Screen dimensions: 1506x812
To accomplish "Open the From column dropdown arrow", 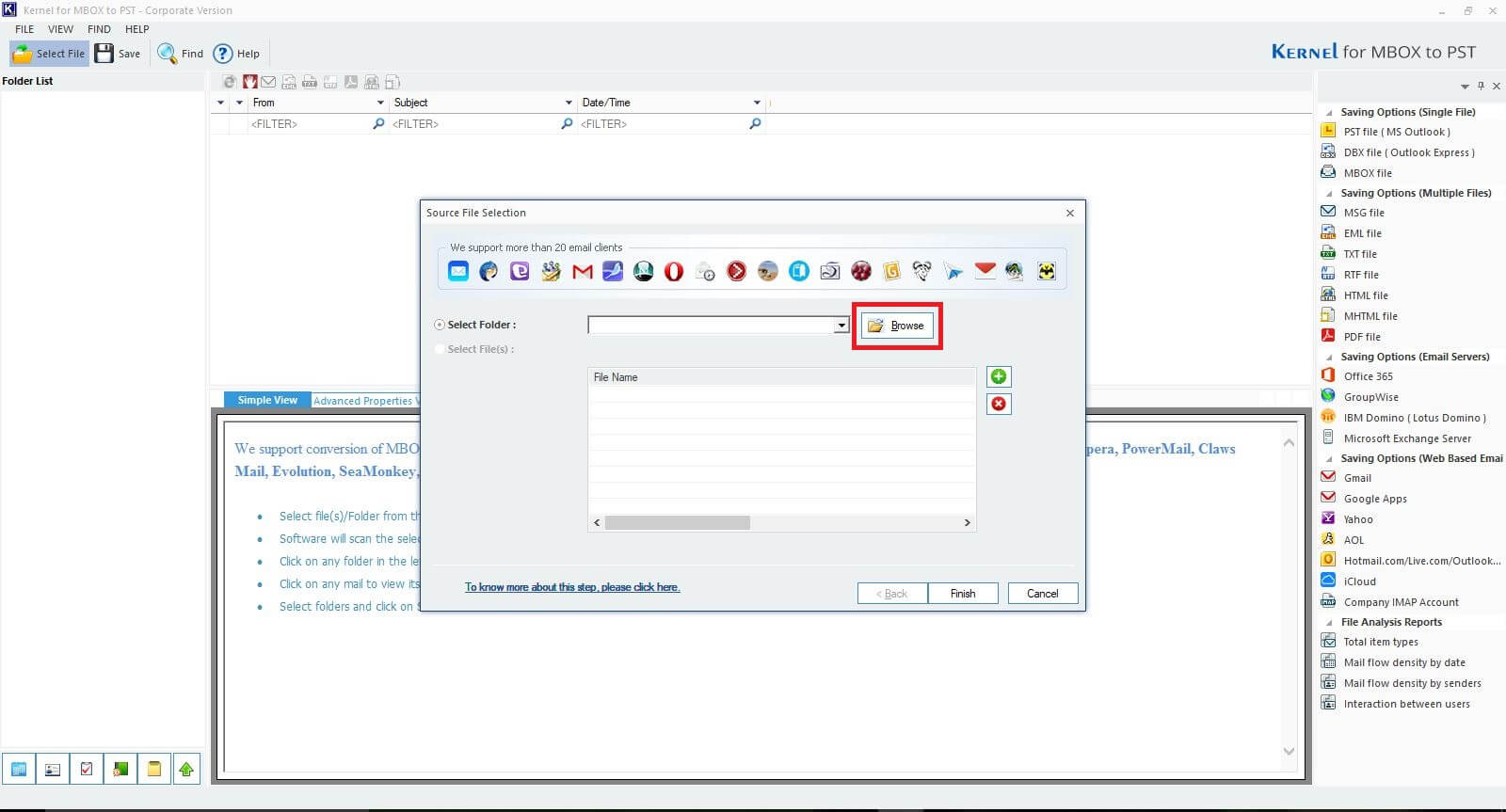I will tap(380, 103).
